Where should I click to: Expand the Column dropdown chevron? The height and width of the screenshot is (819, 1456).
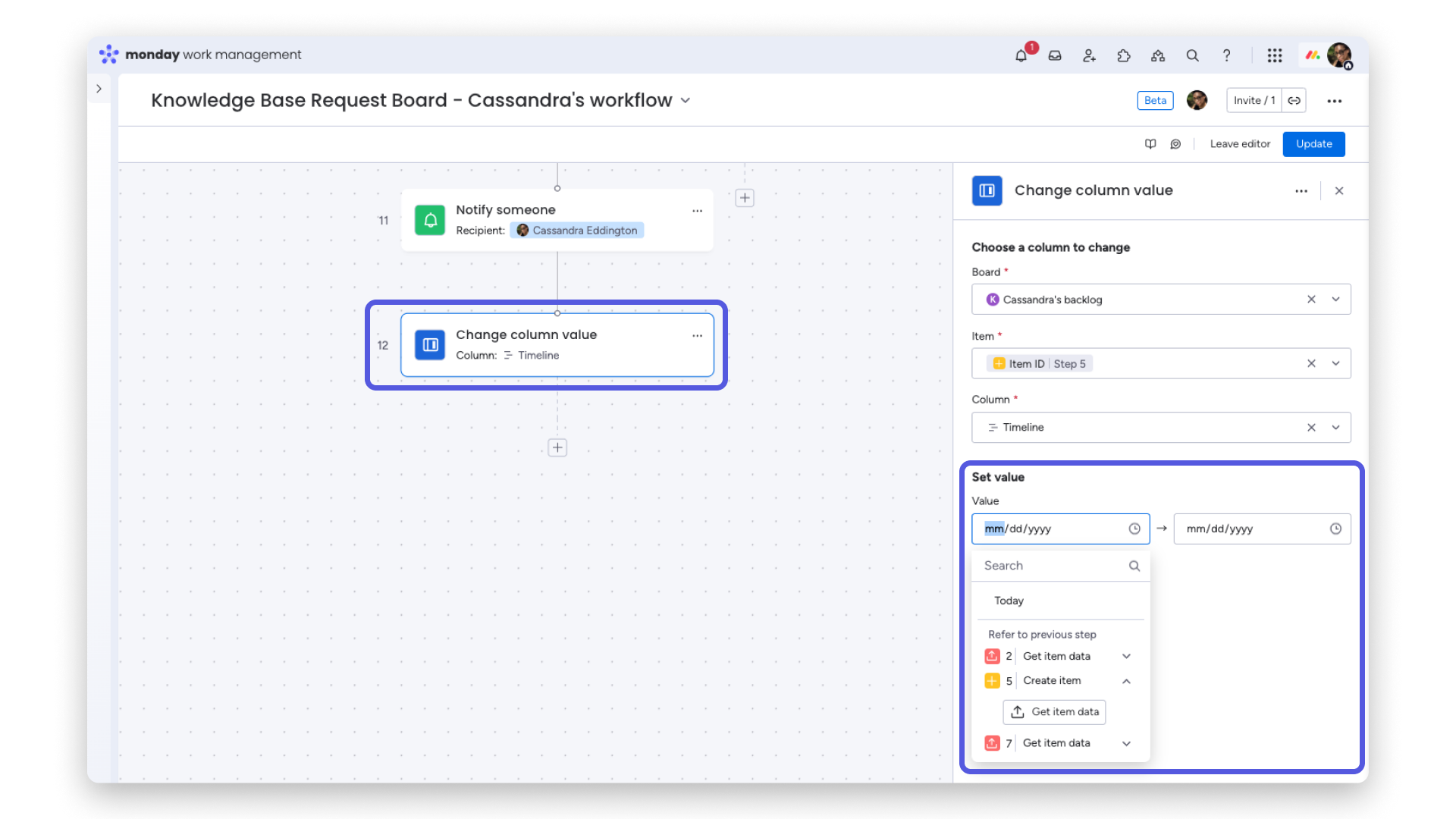1336,428
